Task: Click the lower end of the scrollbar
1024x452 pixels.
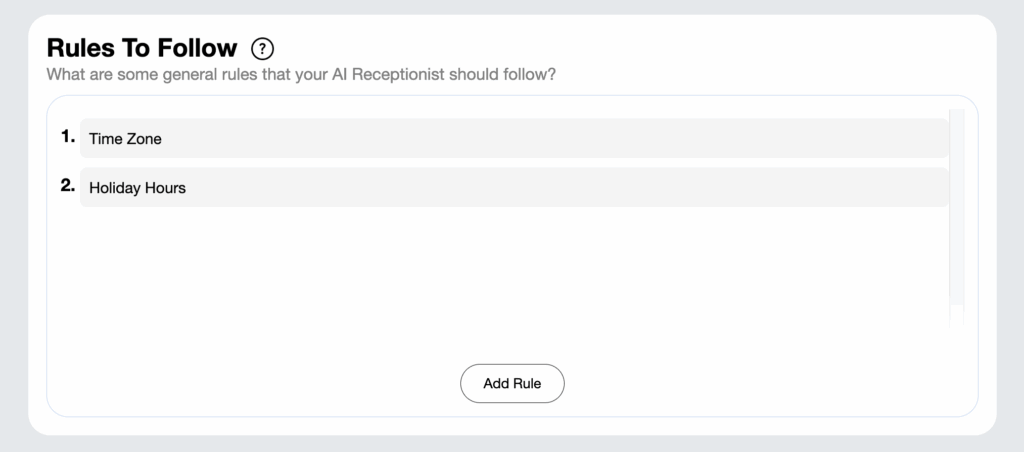Action: click(x=957, y=317)
